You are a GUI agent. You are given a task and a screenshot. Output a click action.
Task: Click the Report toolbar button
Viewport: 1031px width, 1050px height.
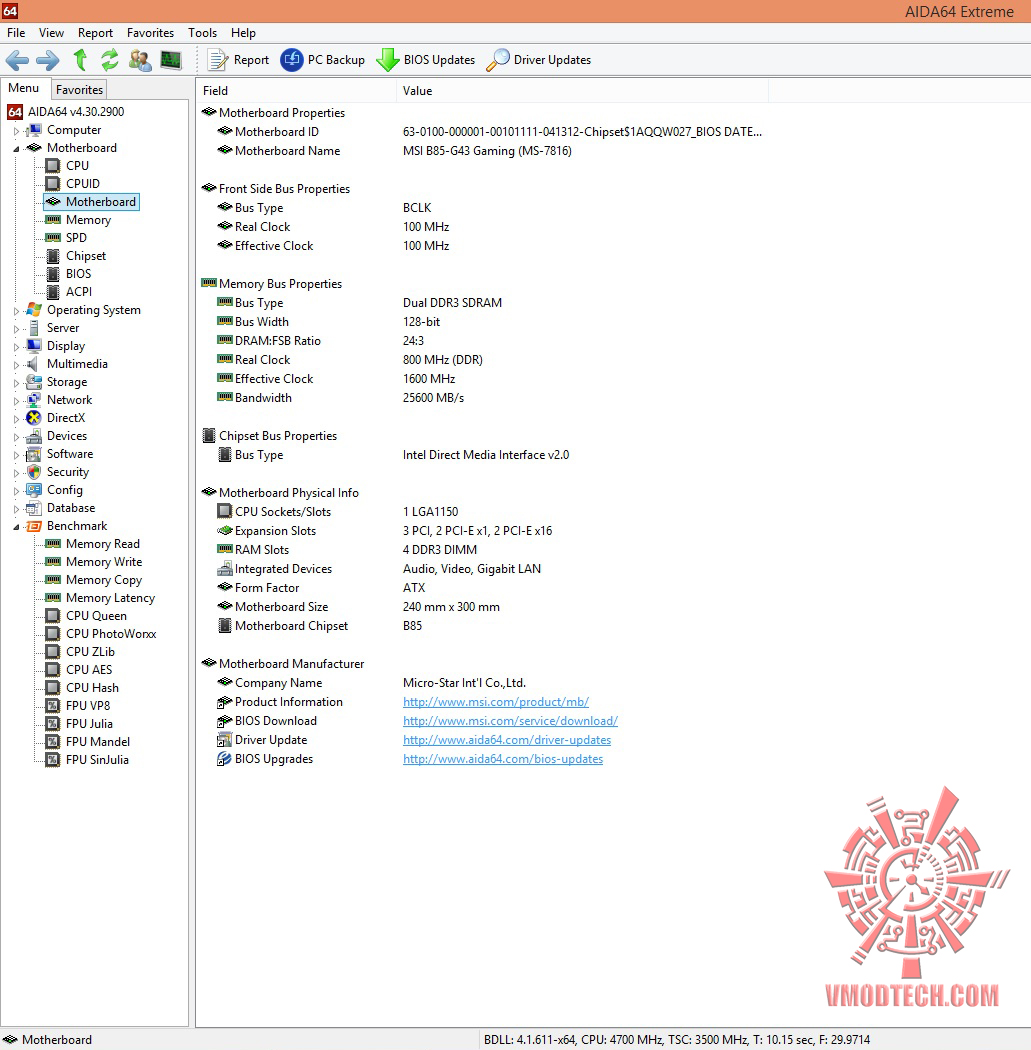pos(238,60)
